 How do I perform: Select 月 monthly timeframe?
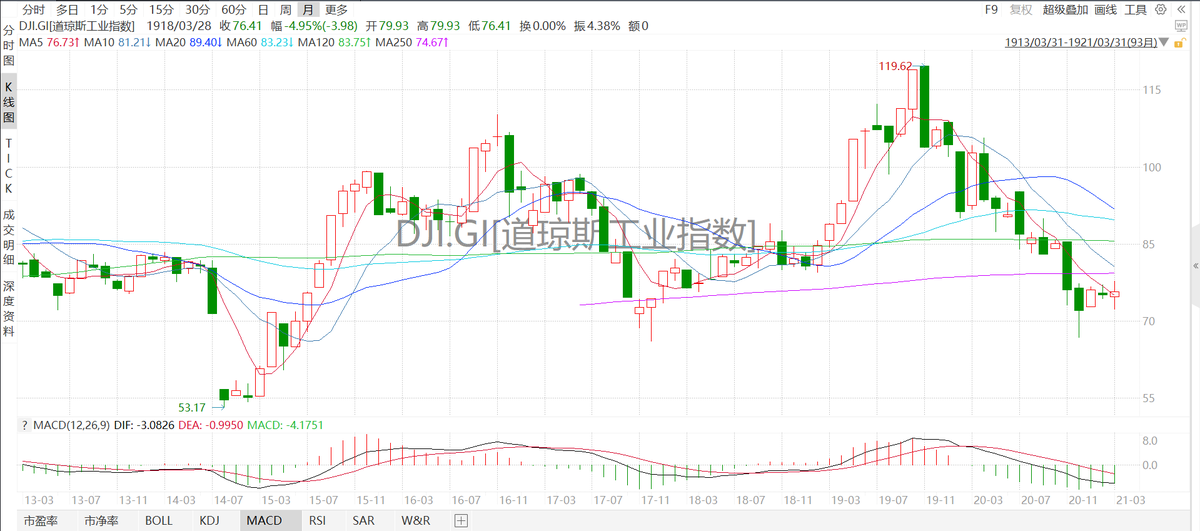[x=309, y=10]
